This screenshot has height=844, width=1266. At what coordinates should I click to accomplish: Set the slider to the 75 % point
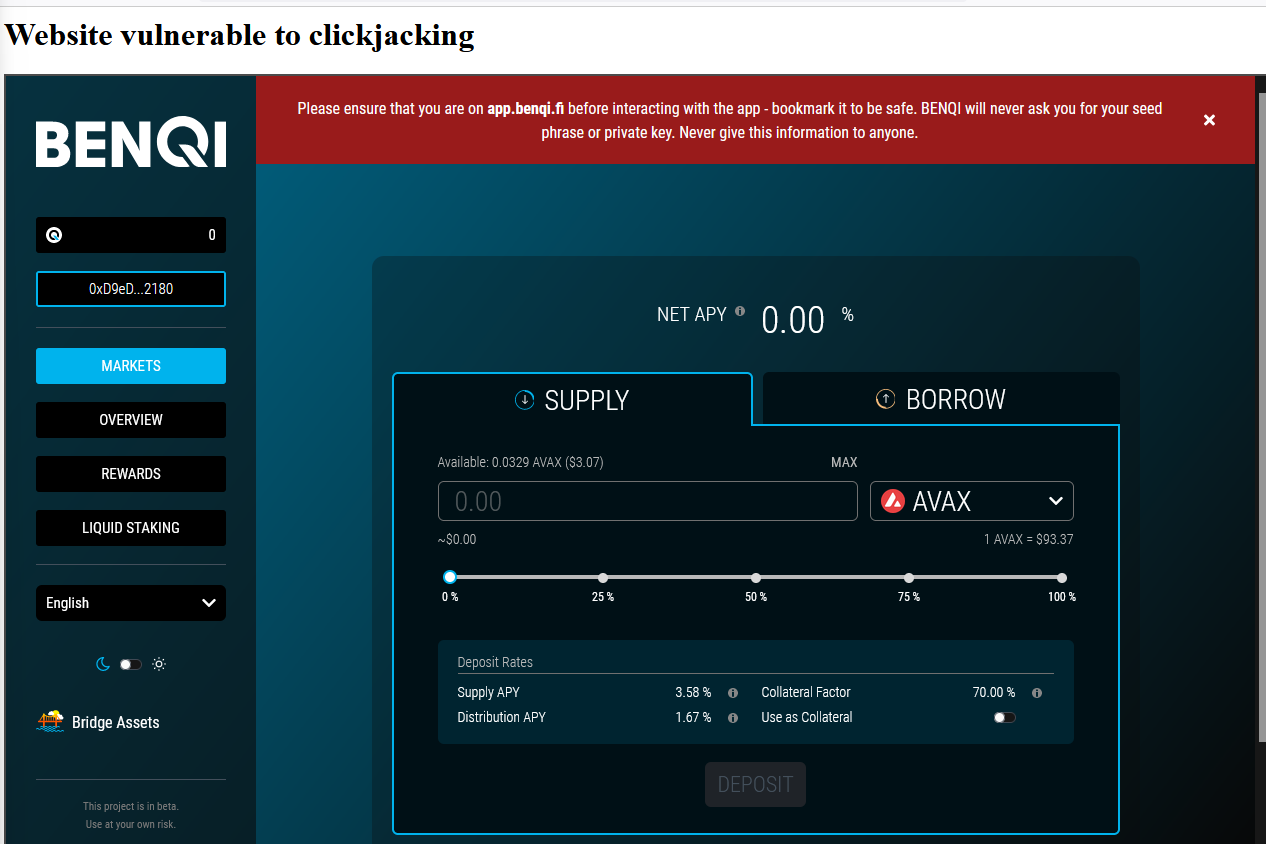click(909, 578)
